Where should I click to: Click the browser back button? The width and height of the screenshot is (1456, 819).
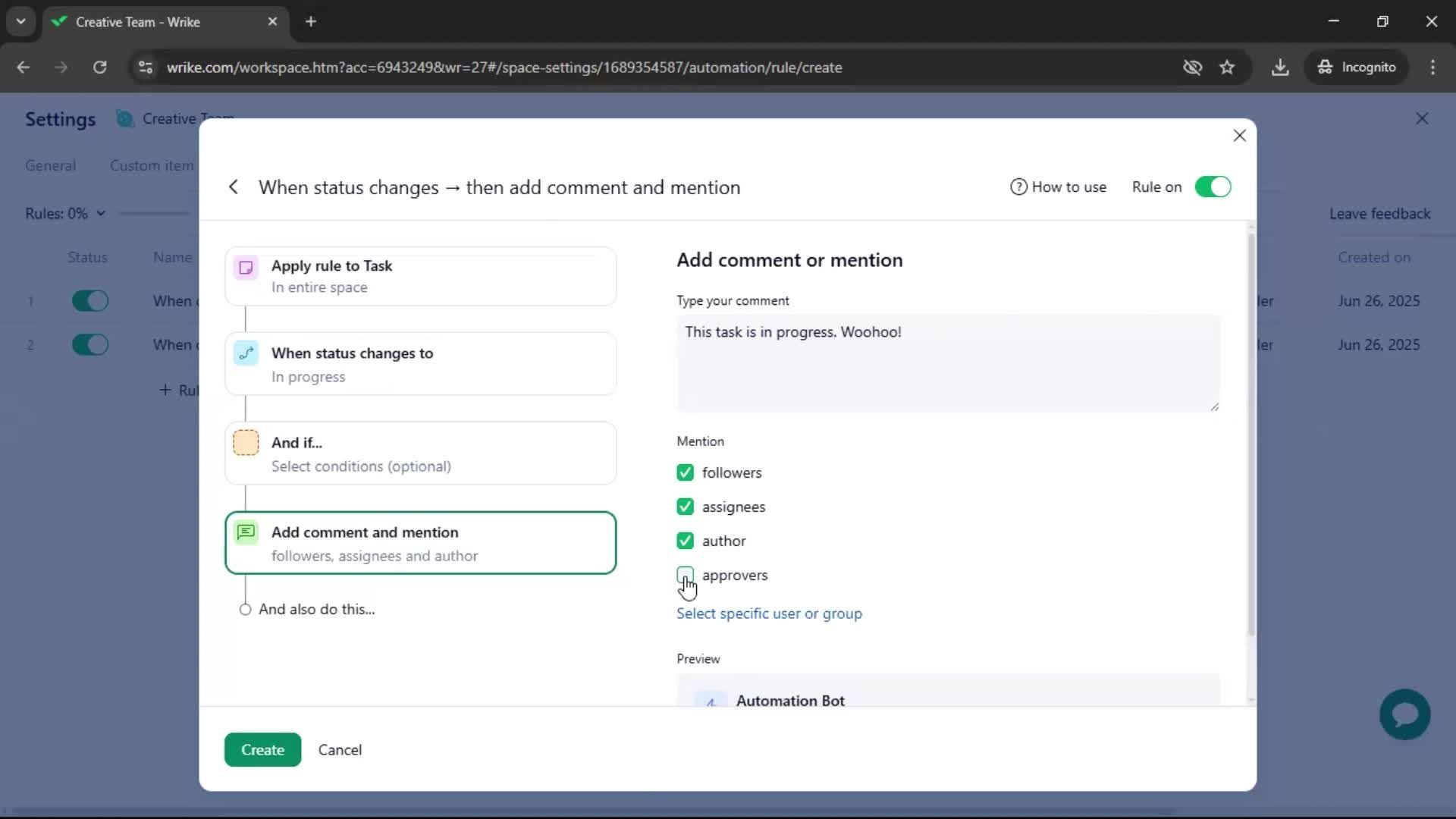[x=23, y=67]
